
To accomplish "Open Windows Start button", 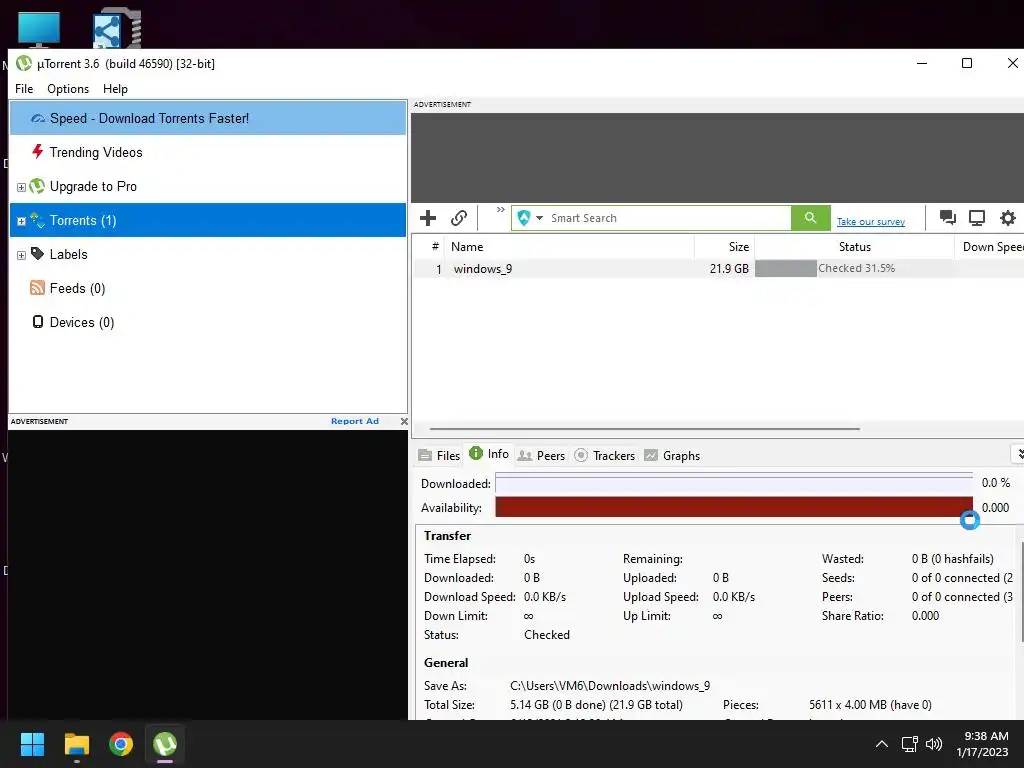I will (32, 744).
